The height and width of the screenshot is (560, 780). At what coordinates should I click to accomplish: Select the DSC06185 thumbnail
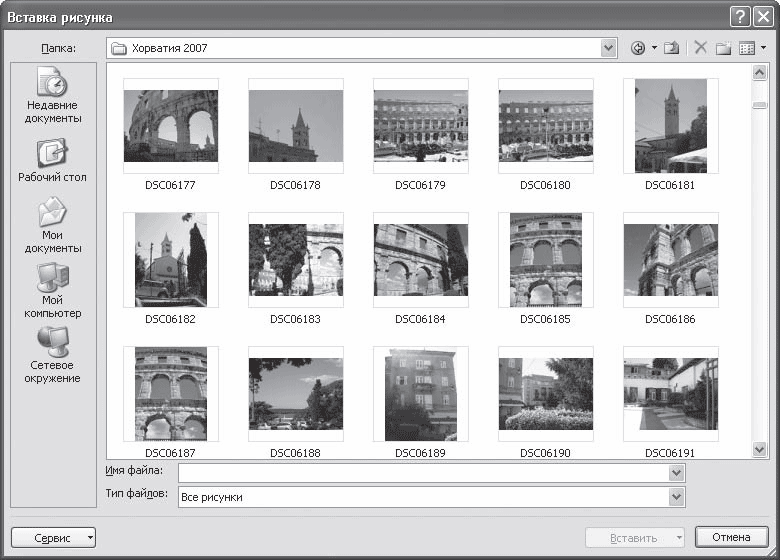[546, 260]
